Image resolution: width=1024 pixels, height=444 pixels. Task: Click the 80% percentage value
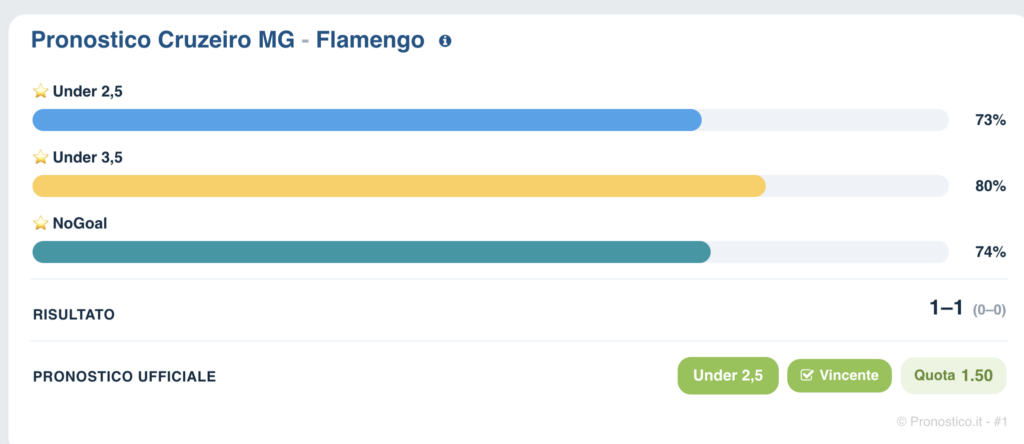pos(990,186)
